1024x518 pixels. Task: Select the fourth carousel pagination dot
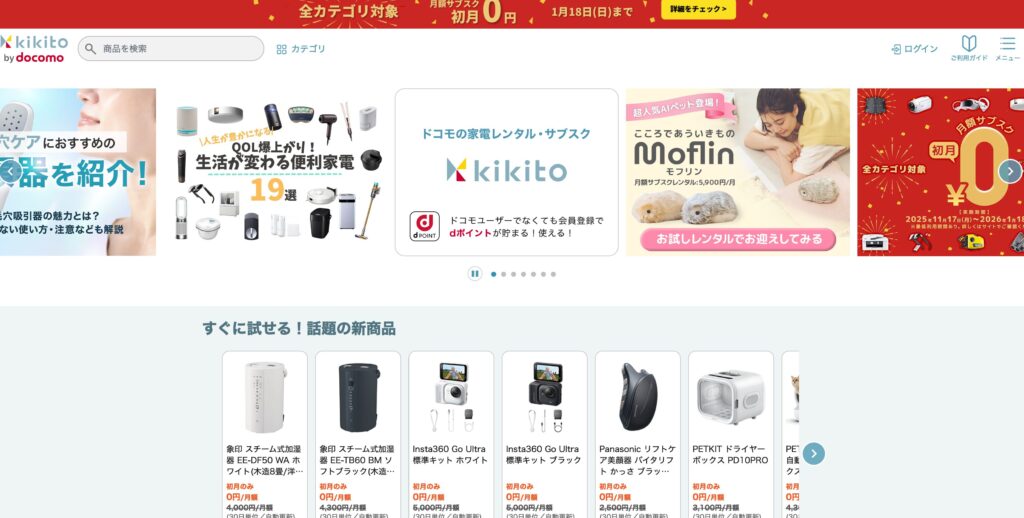[x=523, y=274]
